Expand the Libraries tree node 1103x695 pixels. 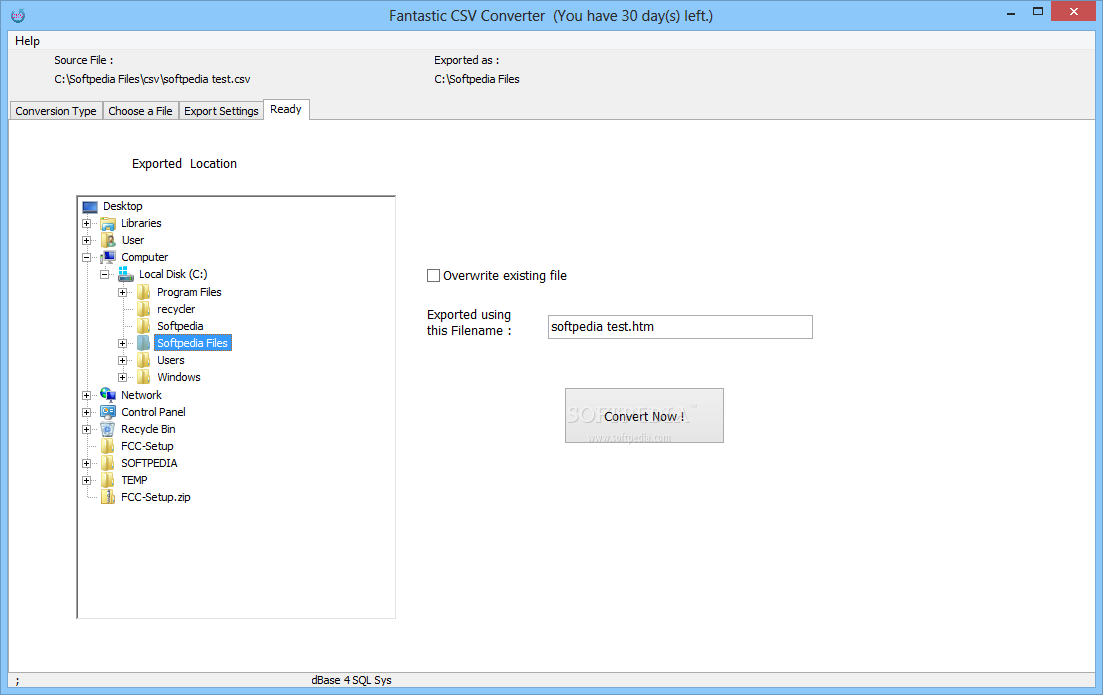tap(87, 224)
